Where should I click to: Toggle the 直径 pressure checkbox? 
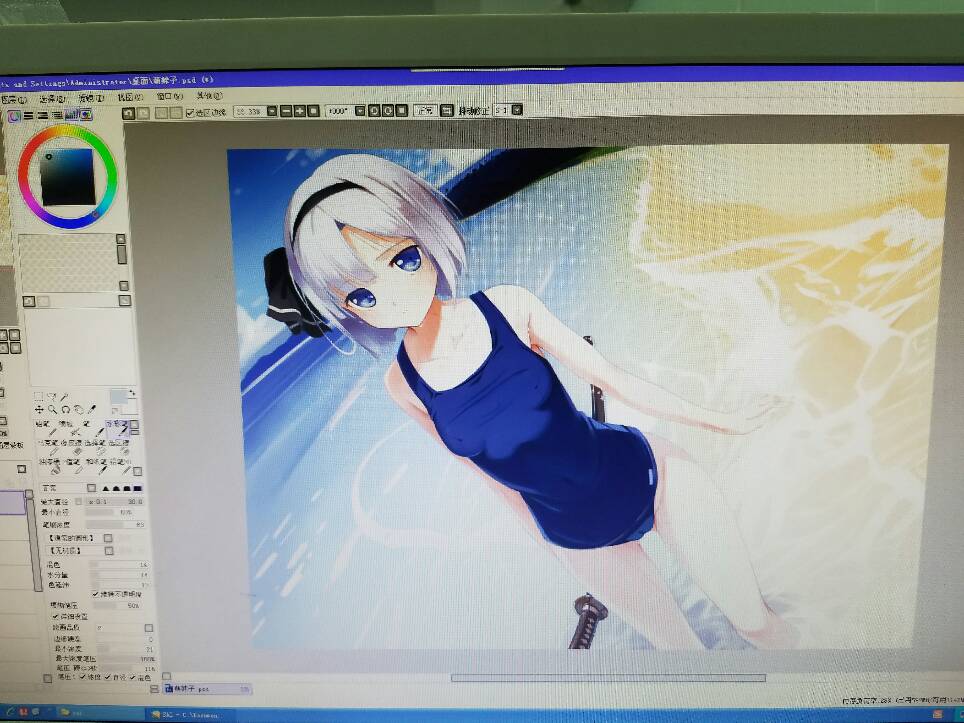click(108, 677)
